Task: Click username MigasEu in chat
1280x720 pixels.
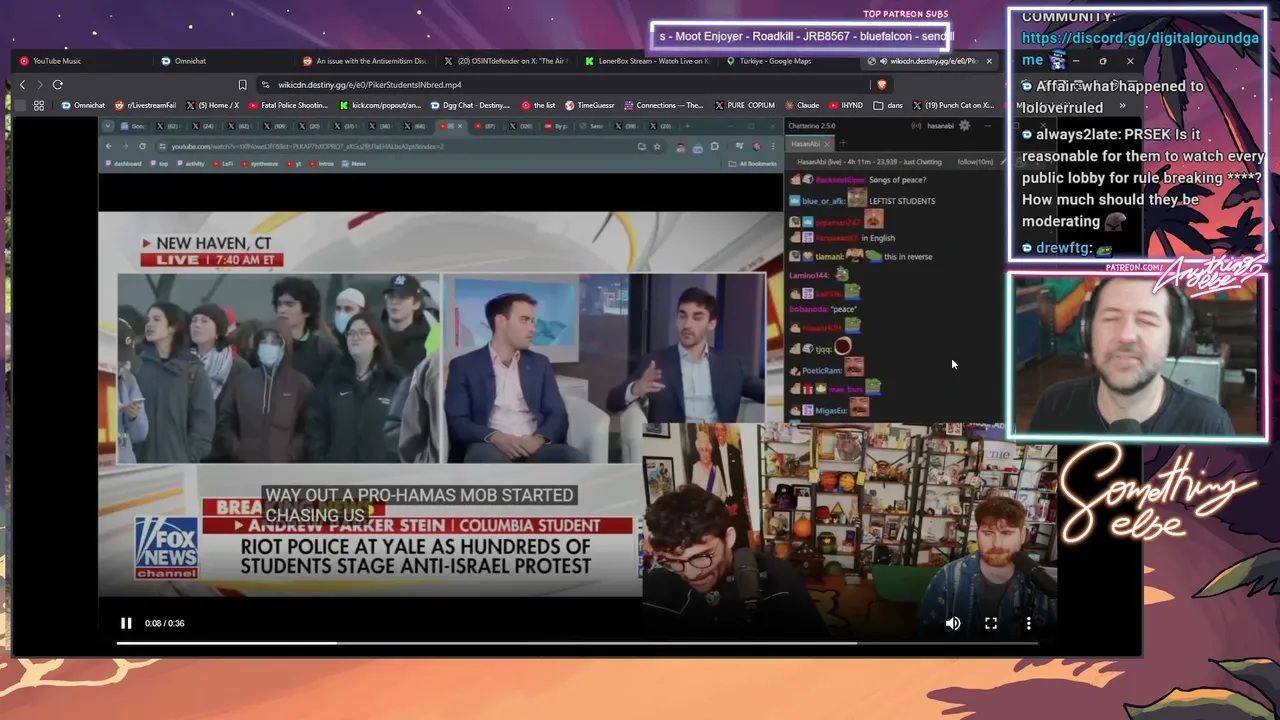Action: coord(831,411)
